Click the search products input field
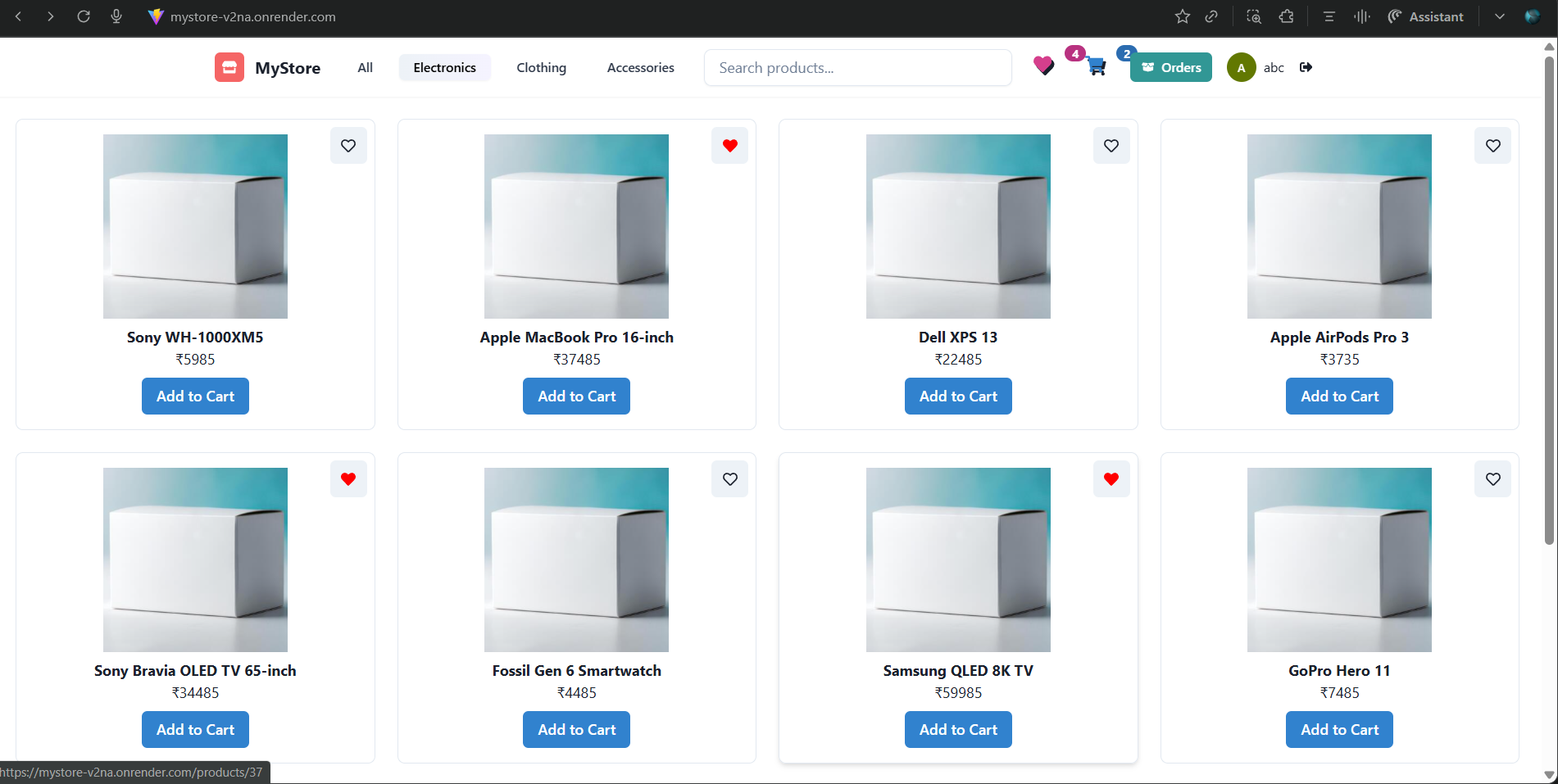Image resolution: width=1558 pixels, height=784 pixels. pyautogui.click(x=857, y=67)
